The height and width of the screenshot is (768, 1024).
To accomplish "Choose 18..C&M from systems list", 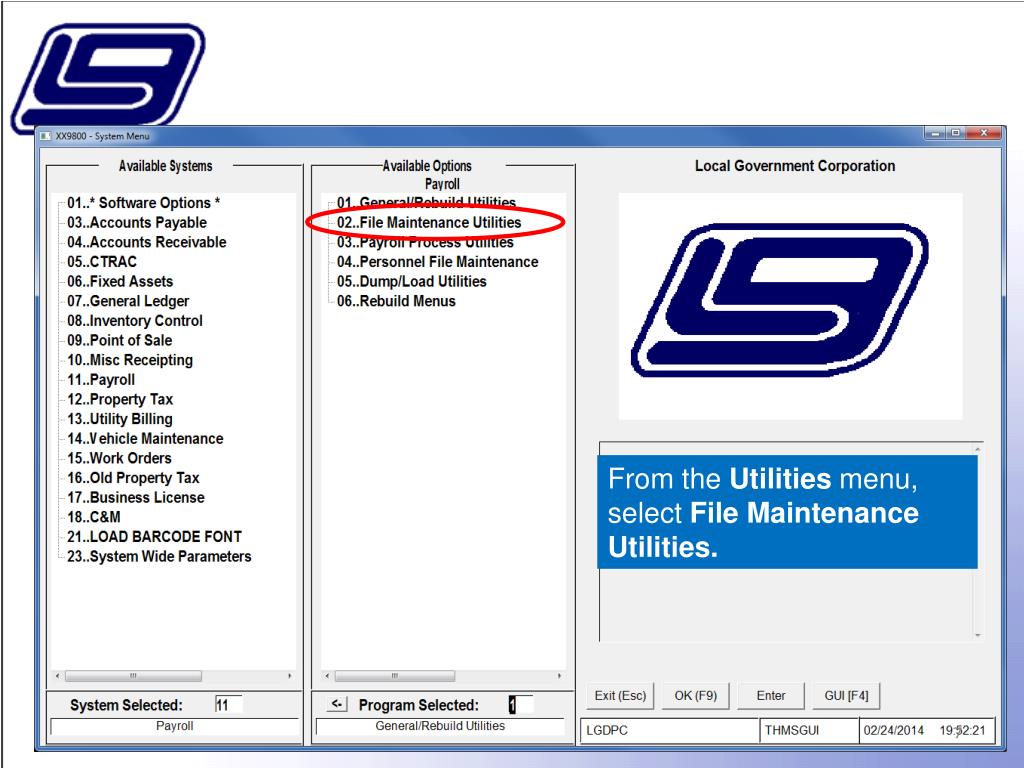I will pyautogui.click(x=93, y=517).
